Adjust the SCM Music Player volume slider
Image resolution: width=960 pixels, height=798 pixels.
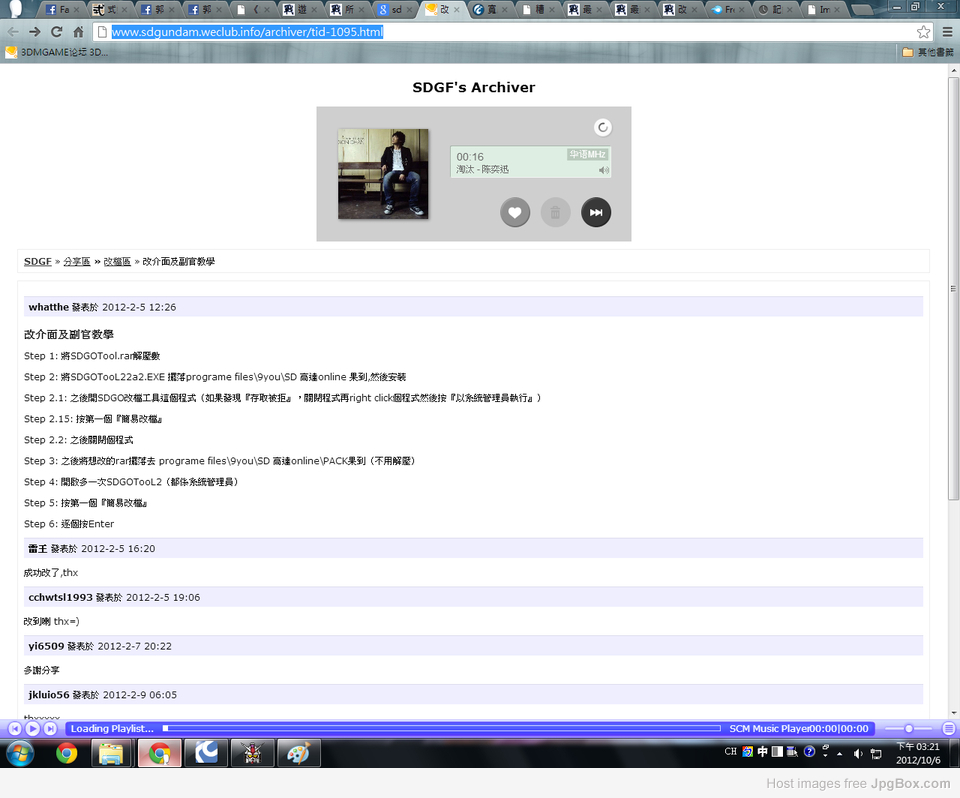pyautogui.click(x=908, y=729)
